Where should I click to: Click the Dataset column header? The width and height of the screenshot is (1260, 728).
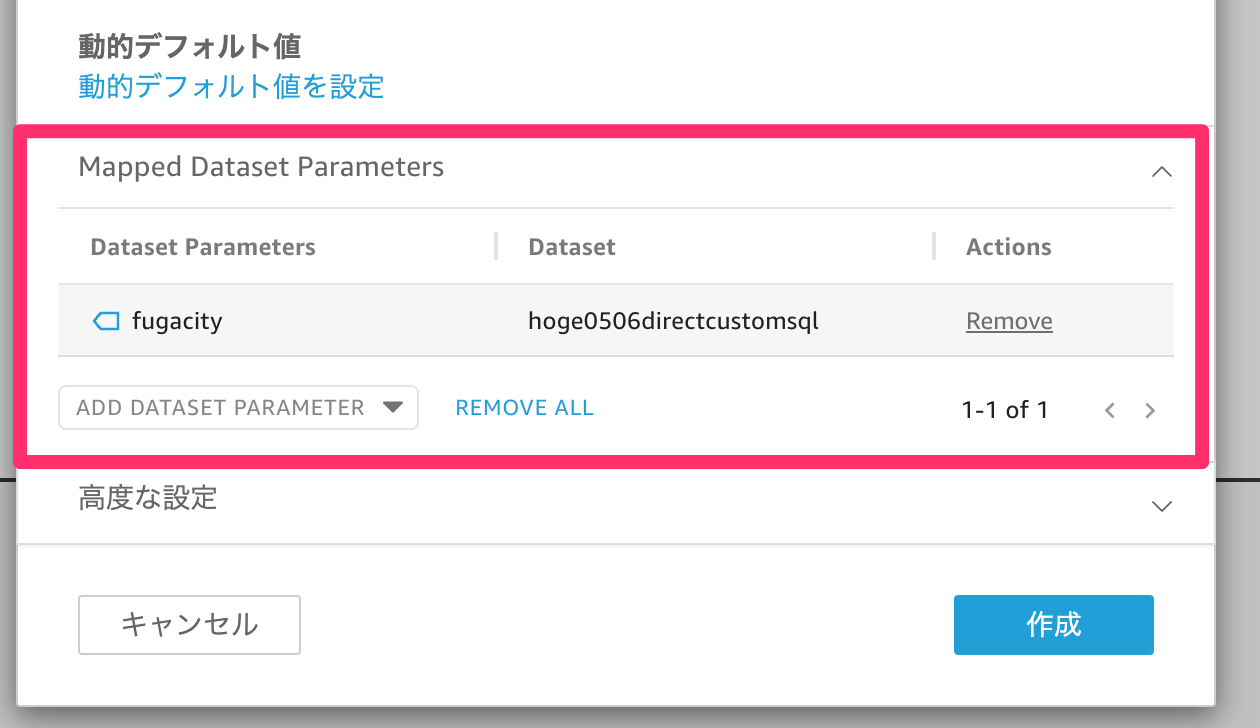[571, 246]
